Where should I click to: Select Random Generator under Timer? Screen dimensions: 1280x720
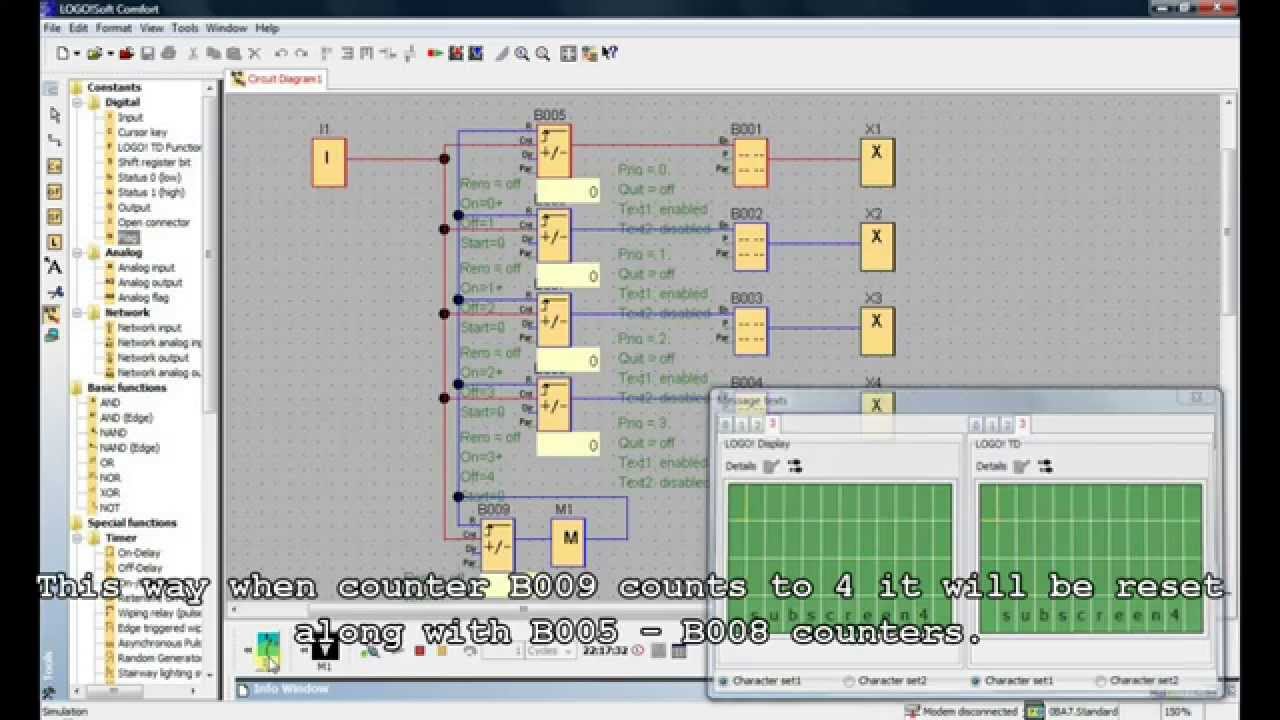coord(159,658)
